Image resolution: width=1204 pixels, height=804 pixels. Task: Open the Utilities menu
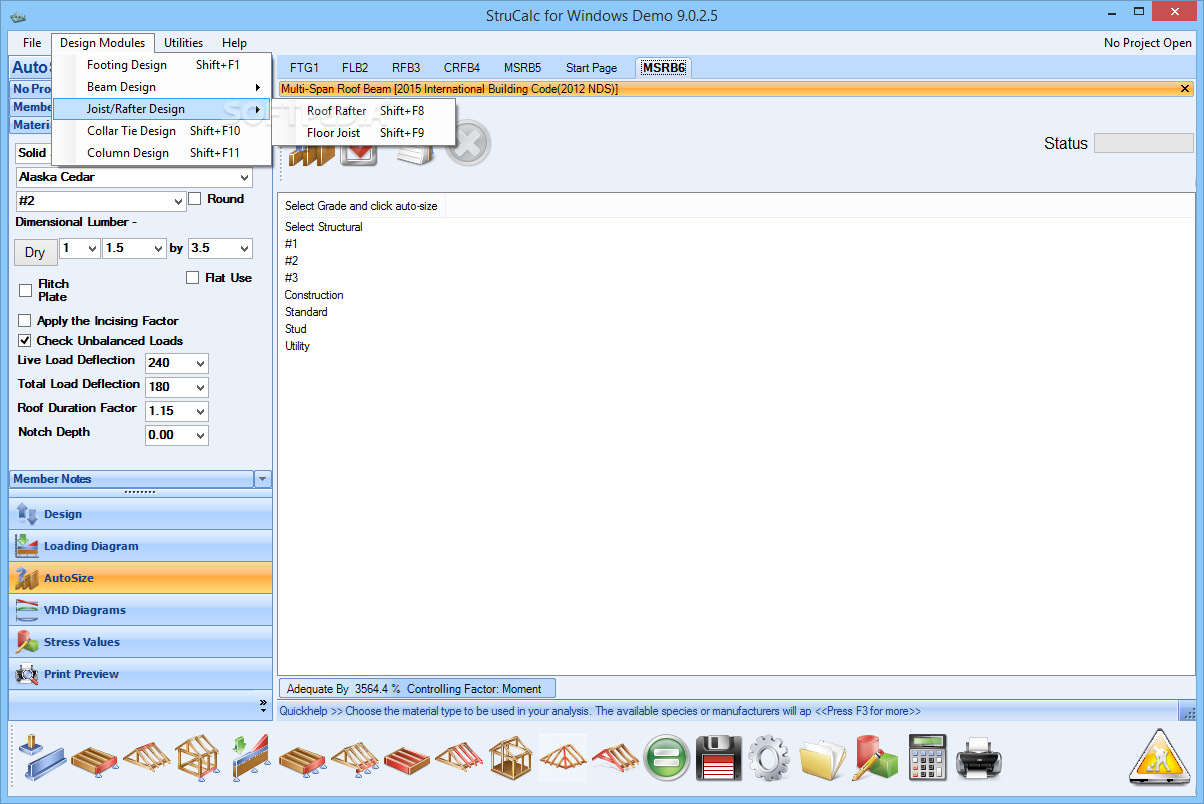[x=184, y=43]
